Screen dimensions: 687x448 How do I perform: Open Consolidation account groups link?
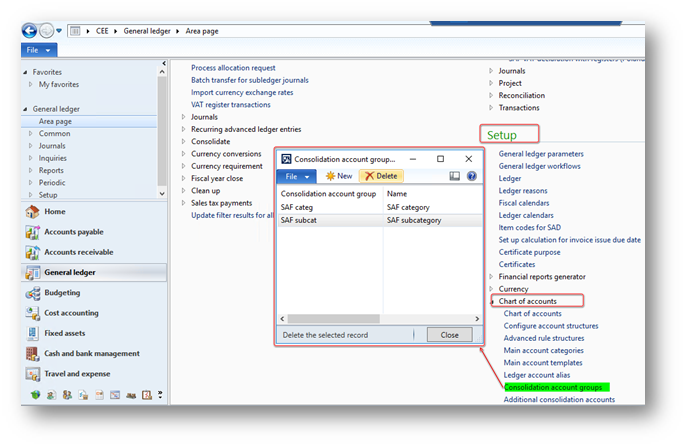click(x=553, y=387)
